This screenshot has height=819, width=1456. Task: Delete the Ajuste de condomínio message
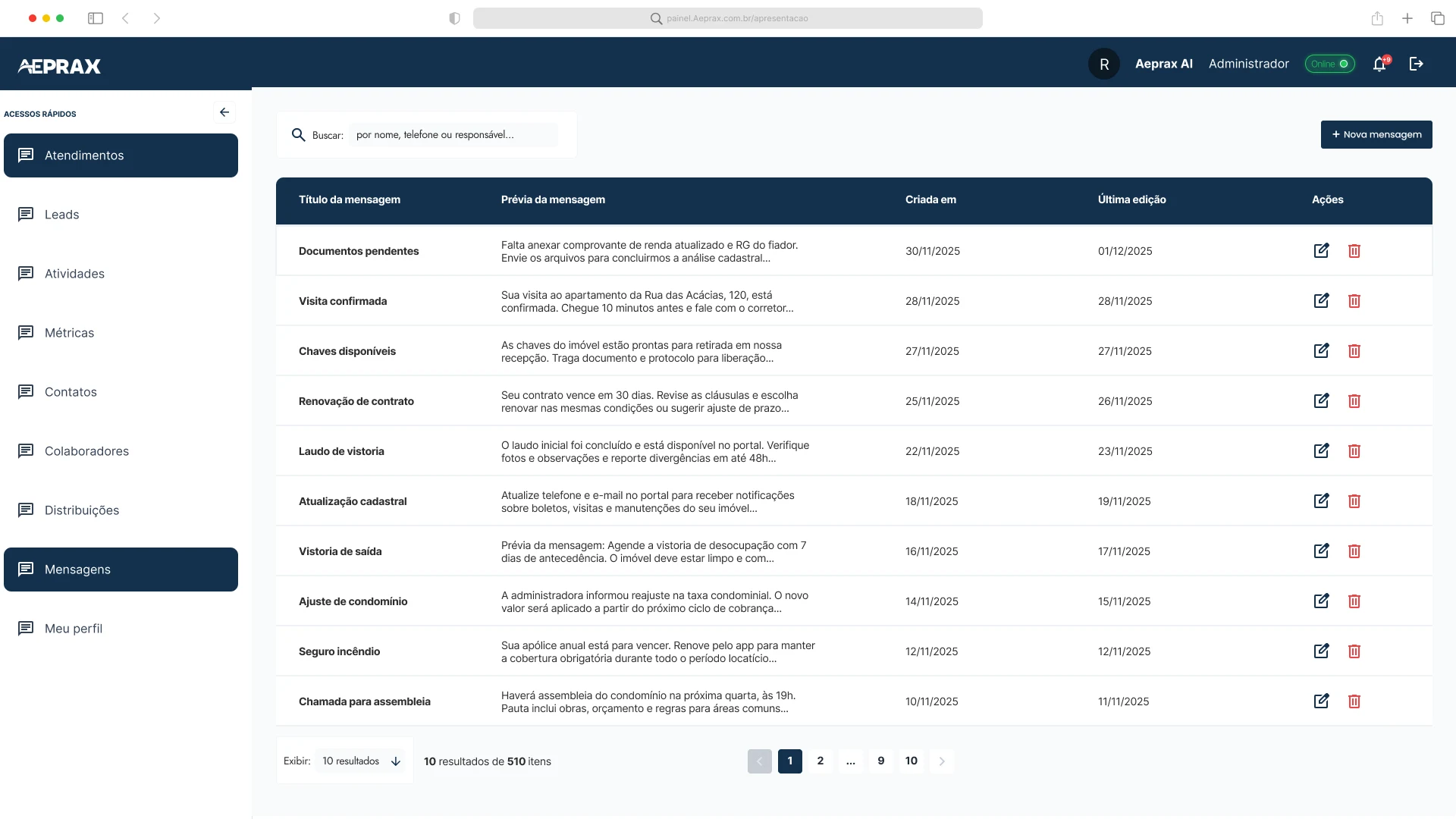pos(1354,601)
